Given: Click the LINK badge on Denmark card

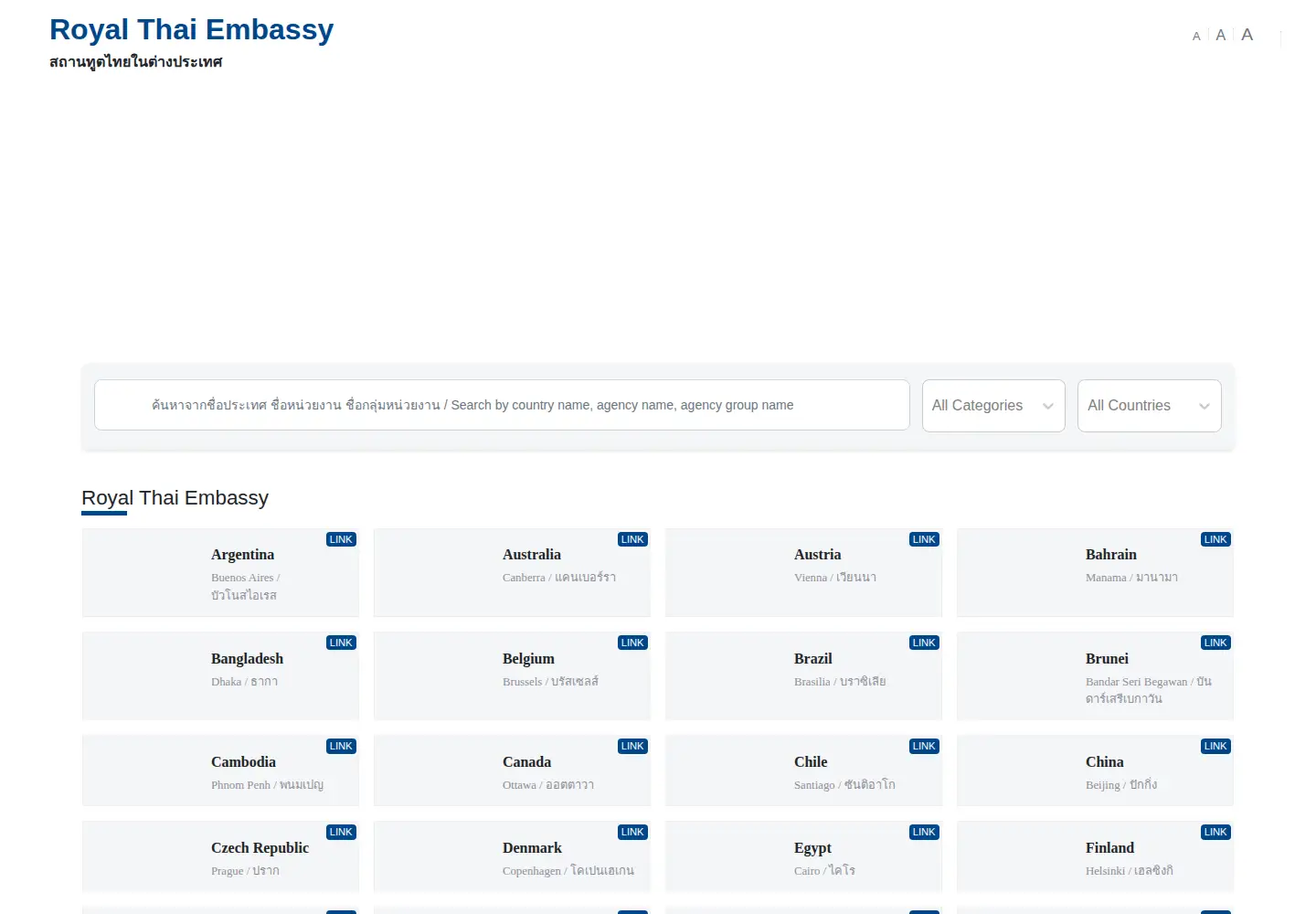Looking at the screenshot, I should 632,832.
